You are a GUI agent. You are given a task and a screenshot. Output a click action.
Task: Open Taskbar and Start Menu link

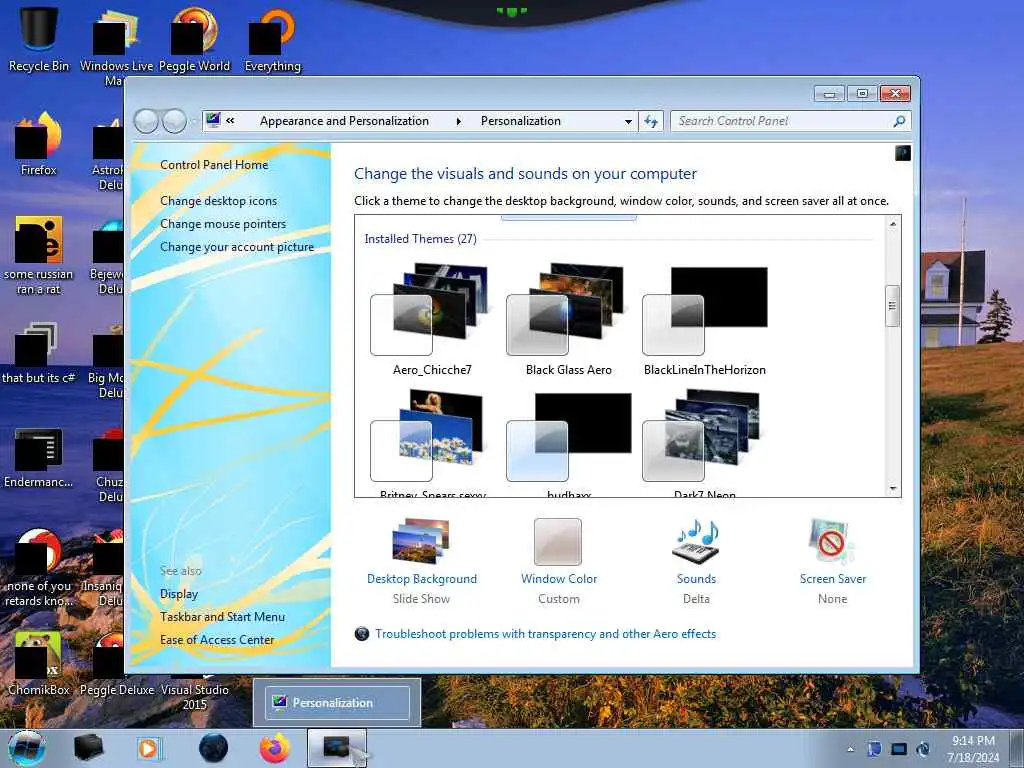(223, 616)
